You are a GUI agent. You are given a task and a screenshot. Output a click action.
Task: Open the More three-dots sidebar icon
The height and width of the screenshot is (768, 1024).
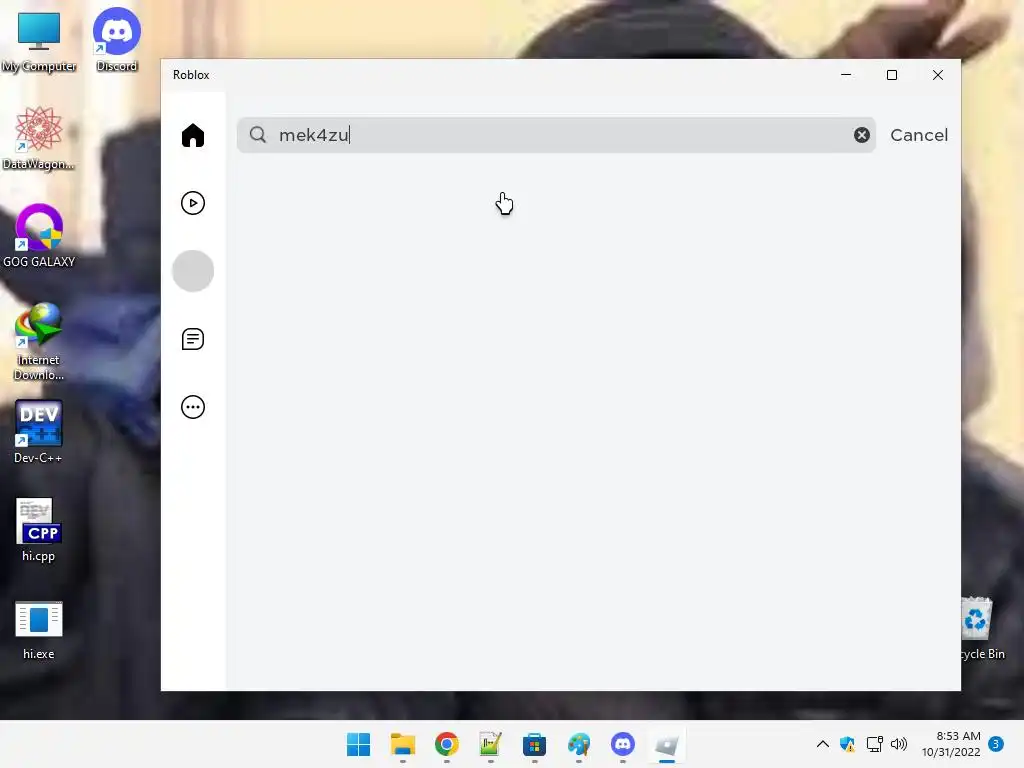pyautogui.click(x=193, y=407)
